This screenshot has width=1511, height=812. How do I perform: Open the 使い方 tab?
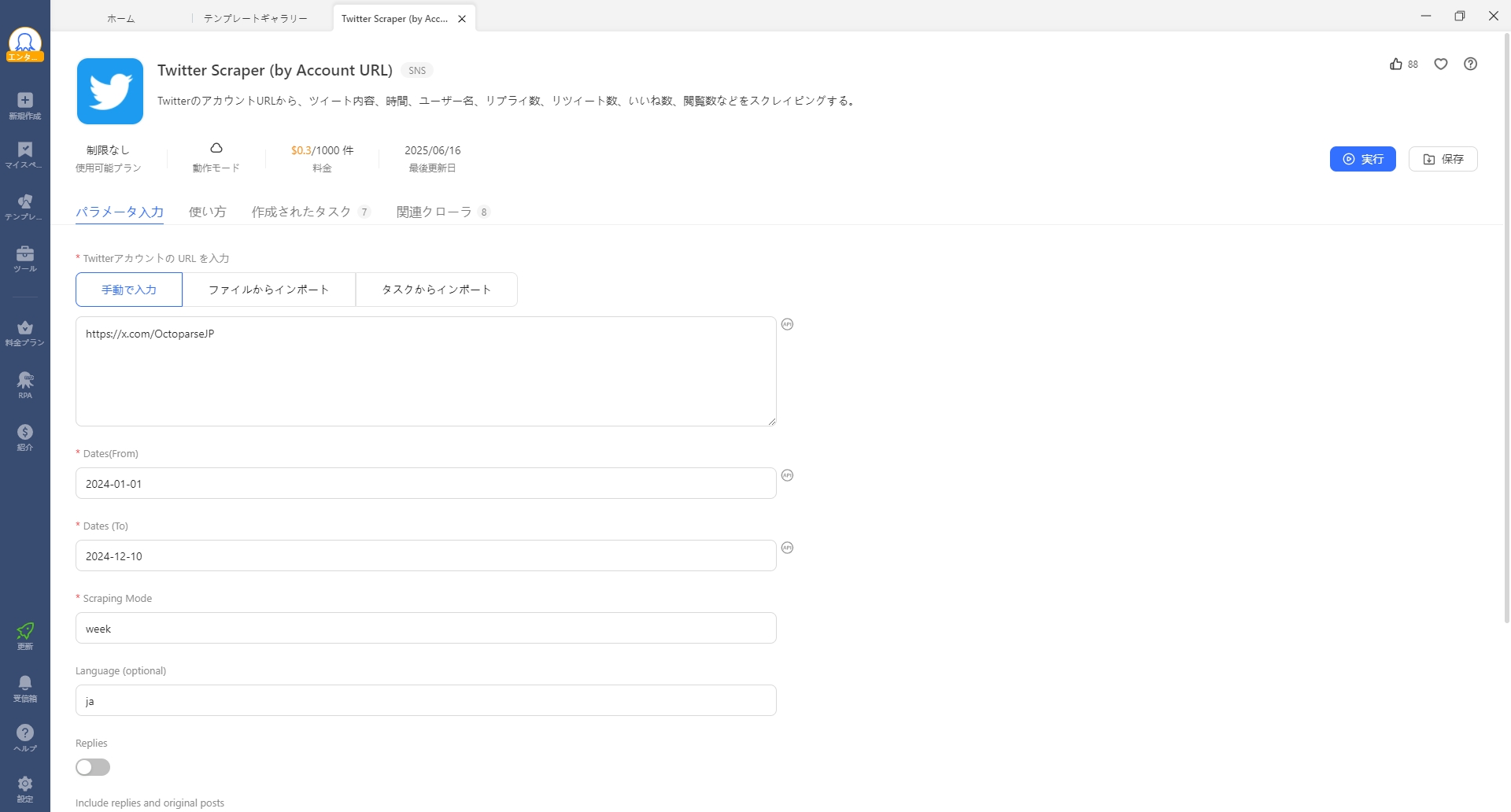(x=208, y=212)
